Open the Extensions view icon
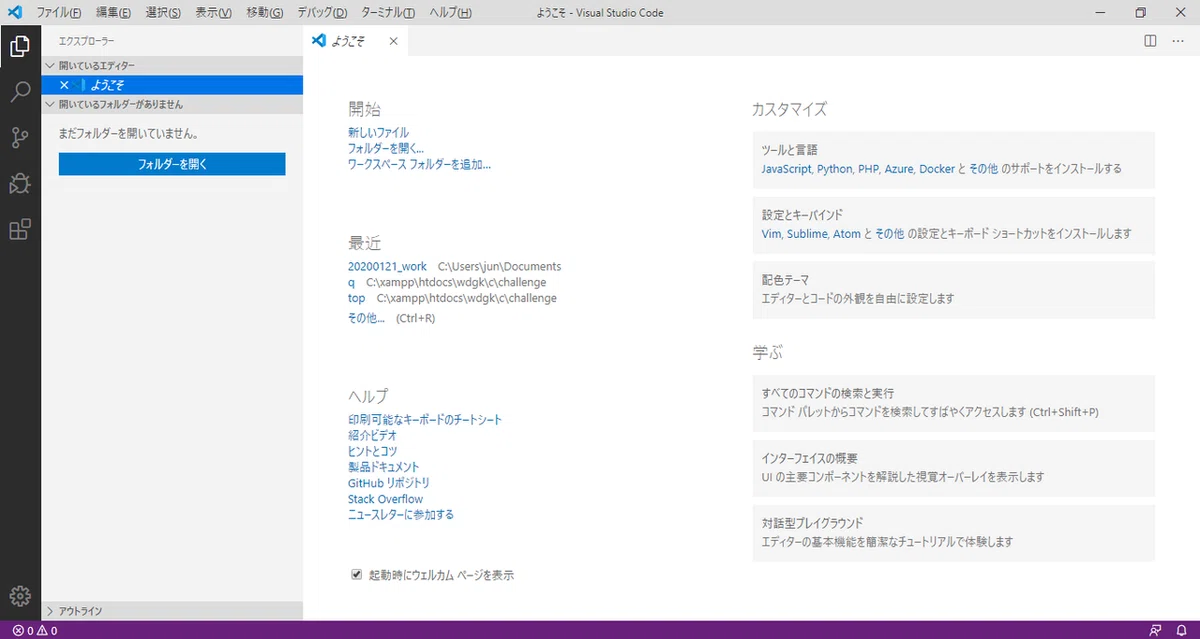The height and width of the screenshot is (639, 1200). 20,230
